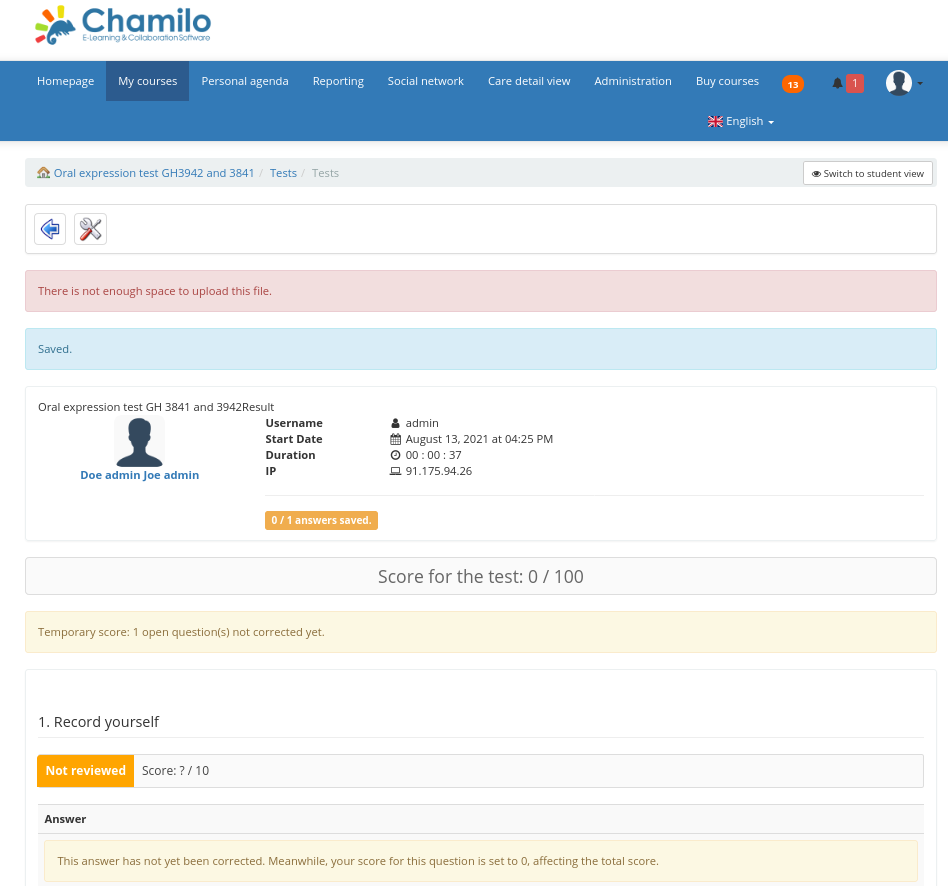Select the Reporting menu item
The height and width of the screenshot is (886, 948).
pos(337,81)
